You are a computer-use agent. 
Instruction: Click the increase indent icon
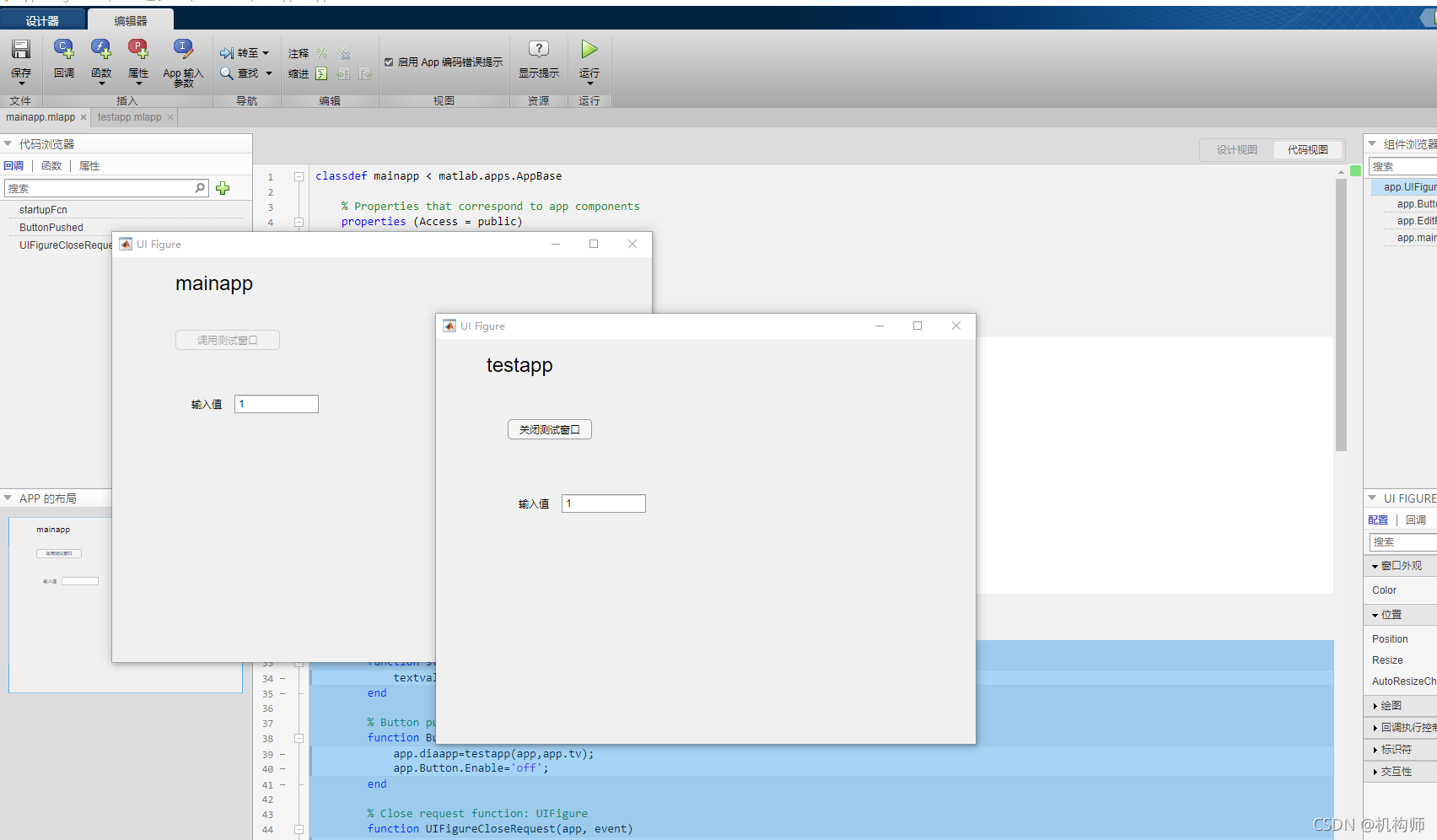[x=343, y=74]
